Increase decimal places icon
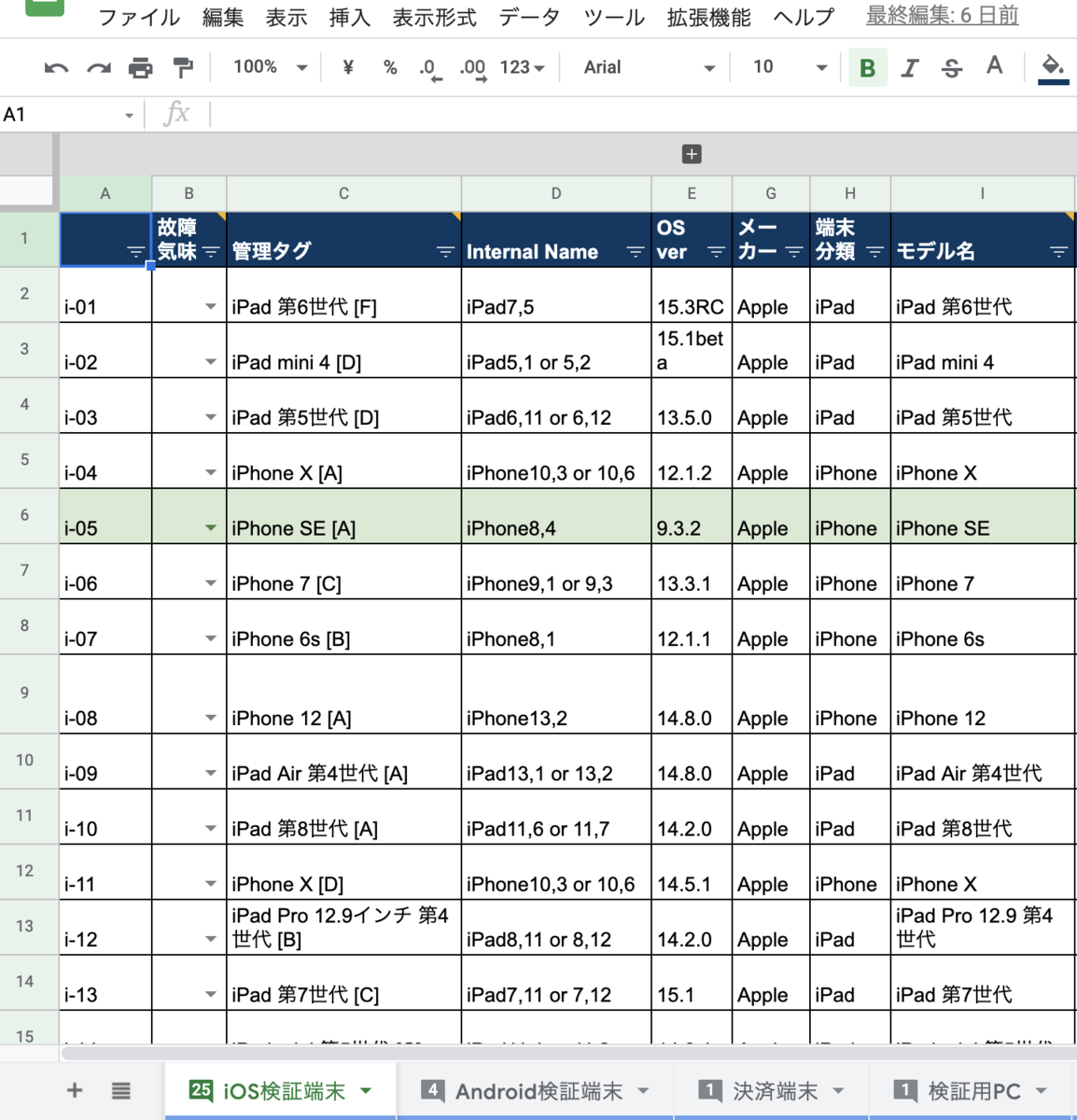Viewport: 1077px width, 1120px height. click(x=473, y=69)
